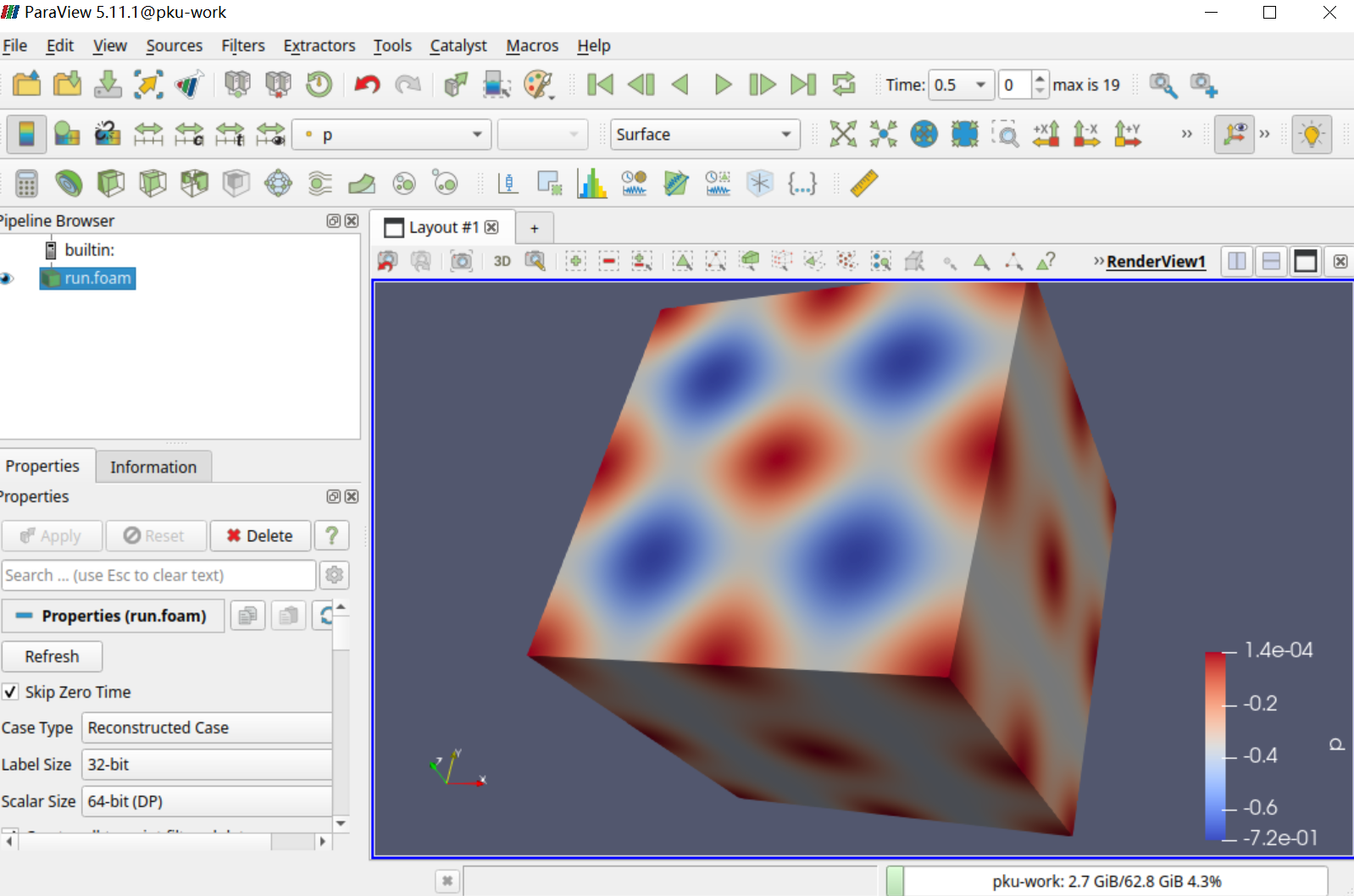Click the Clip filter icon

110,183
